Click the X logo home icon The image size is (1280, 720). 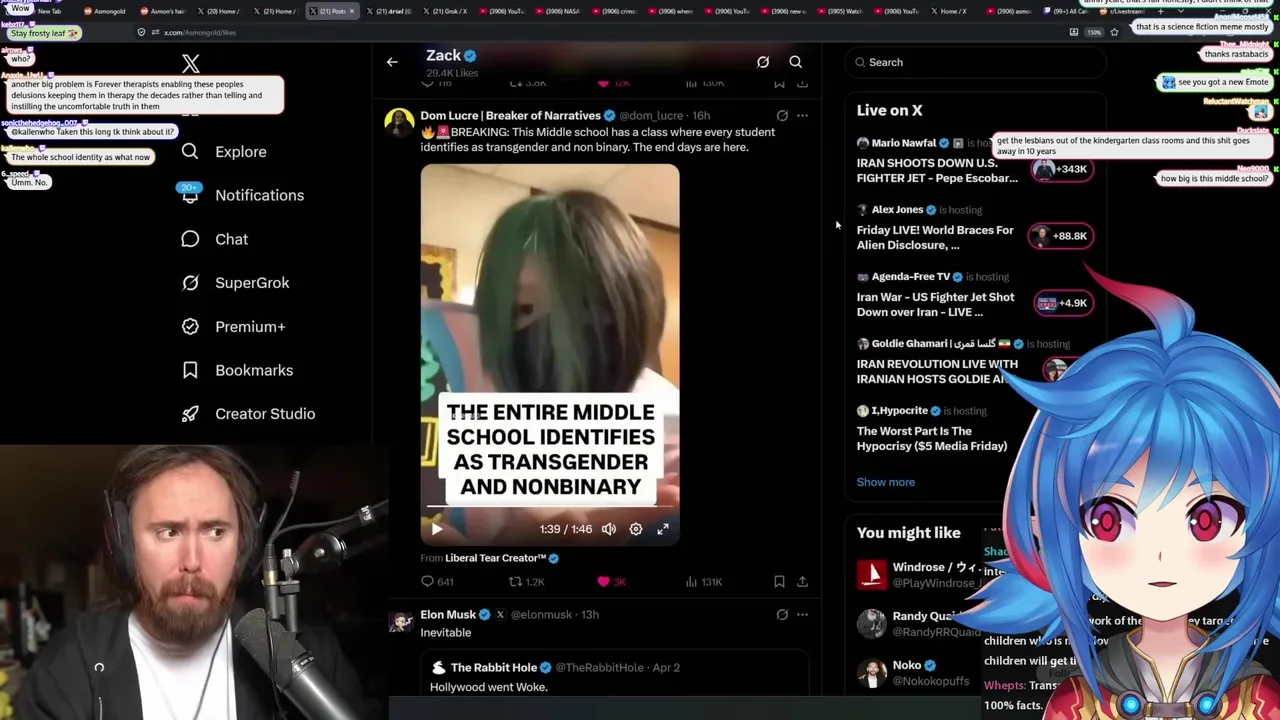[x=191, y=64]
